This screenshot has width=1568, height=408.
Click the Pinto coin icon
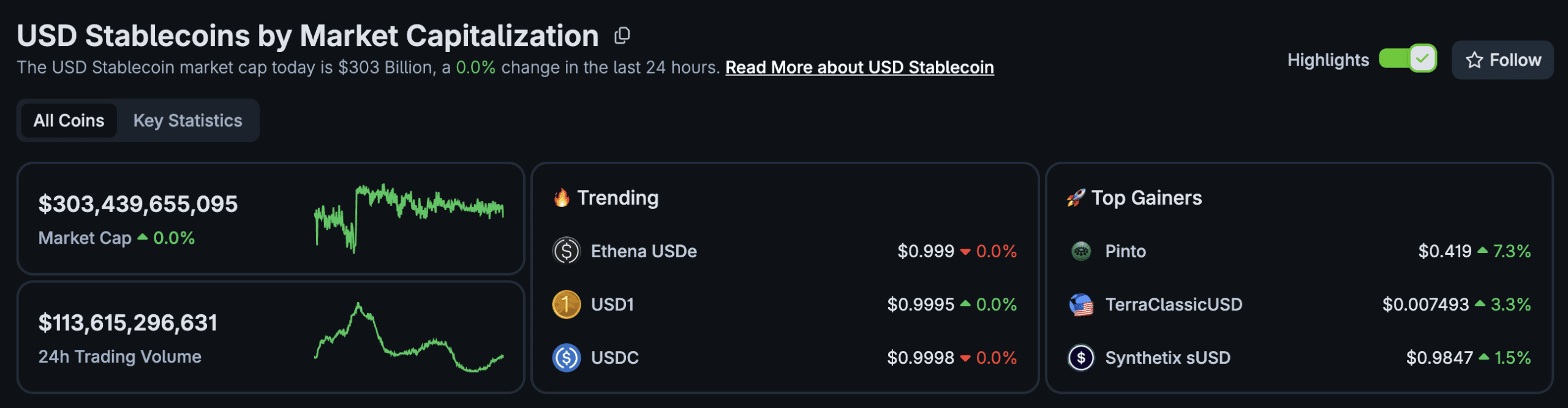point(1081,251)
